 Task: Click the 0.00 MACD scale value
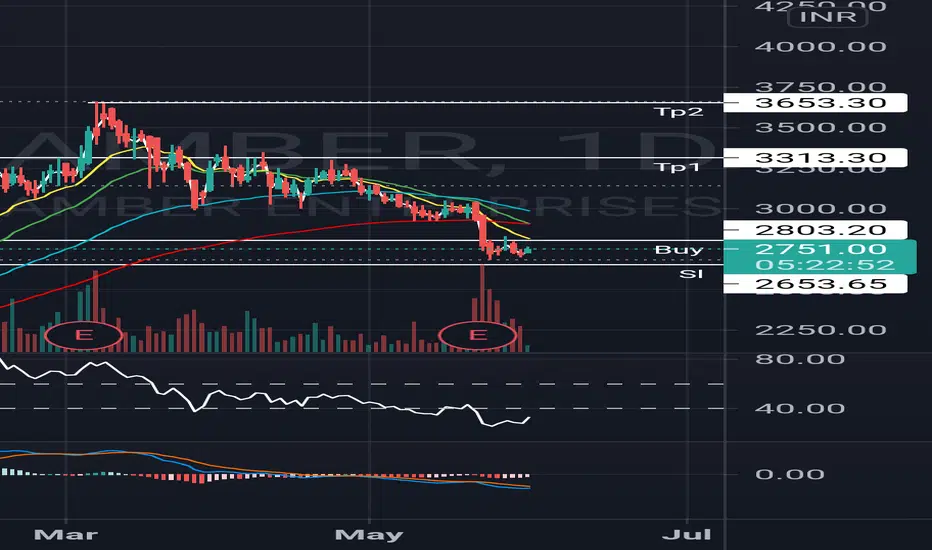[790, 474]
